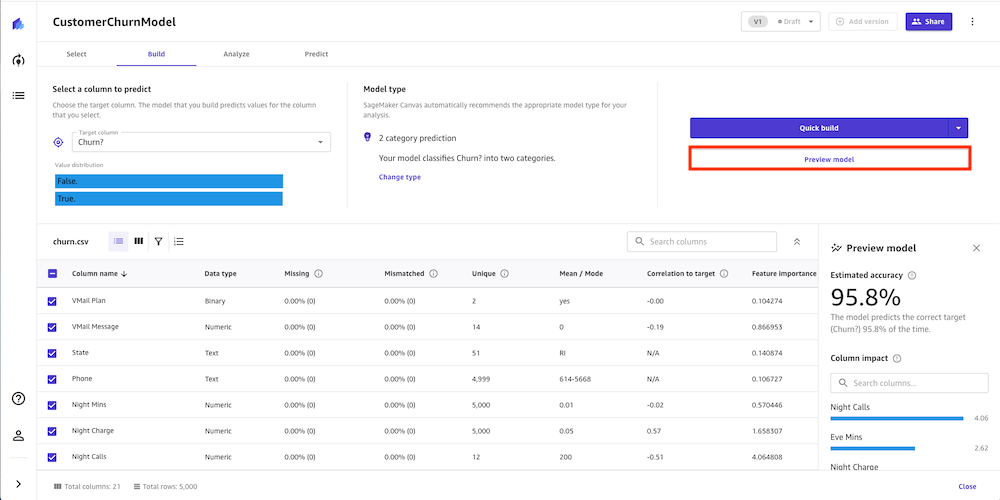Click the Eve Mins impact bar
This screenshot has width=1000, height=500.
point(872,448)
